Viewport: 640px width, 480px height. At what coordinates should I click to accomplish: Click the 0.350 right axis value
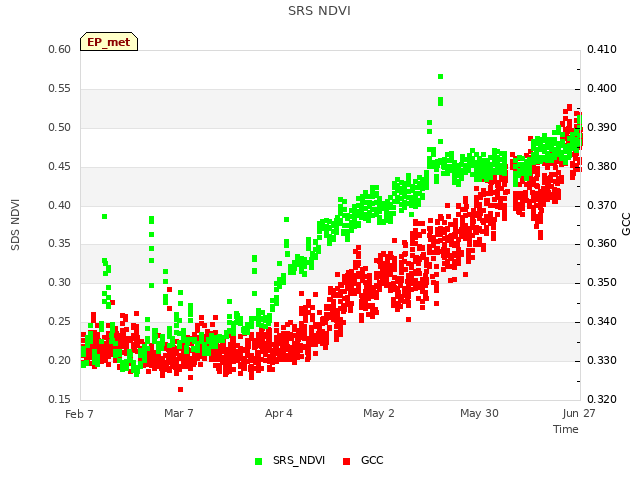point(602,282)
